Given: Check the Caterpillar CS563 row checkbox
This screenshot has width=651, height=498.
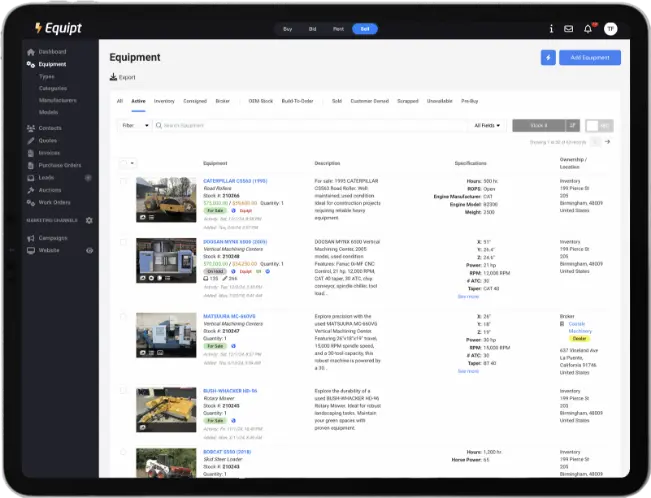Looking at the screenshot, I should (x=124, y=182).
